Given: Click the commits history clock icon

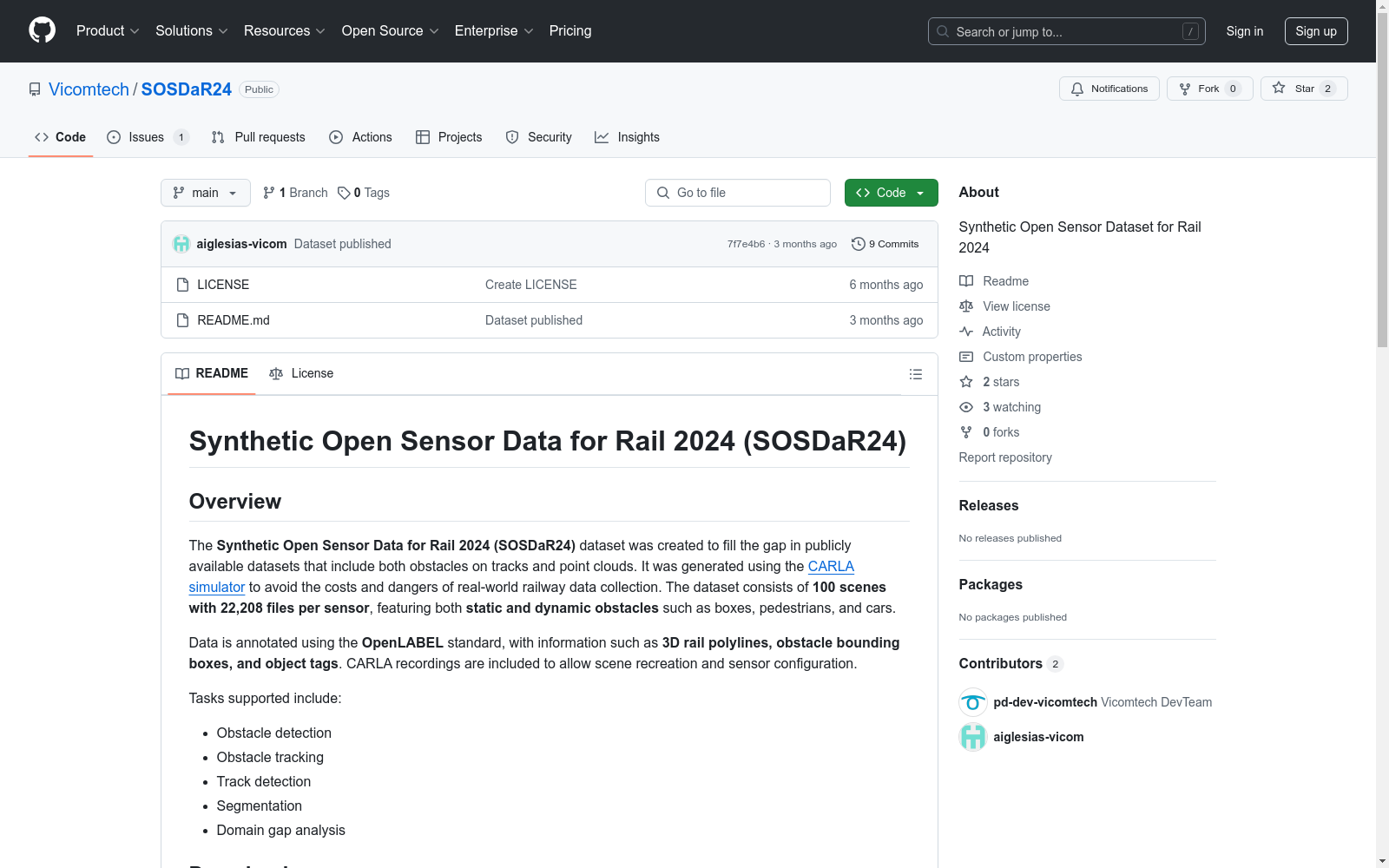Looking at the screenshot, I should (859, 244).
